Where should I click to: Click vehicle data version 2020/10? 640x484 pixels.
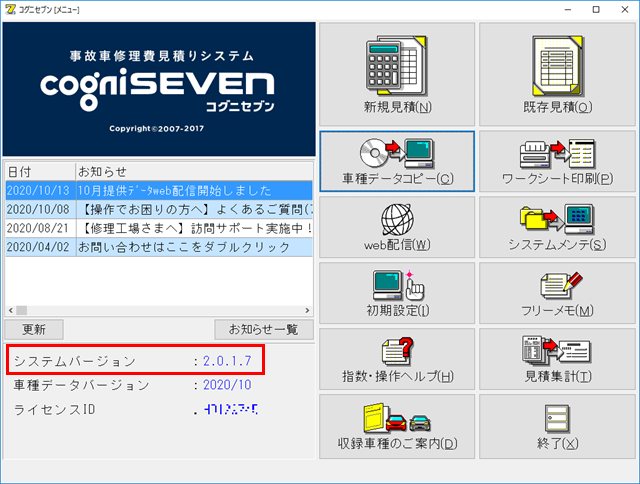click(227, 385)
